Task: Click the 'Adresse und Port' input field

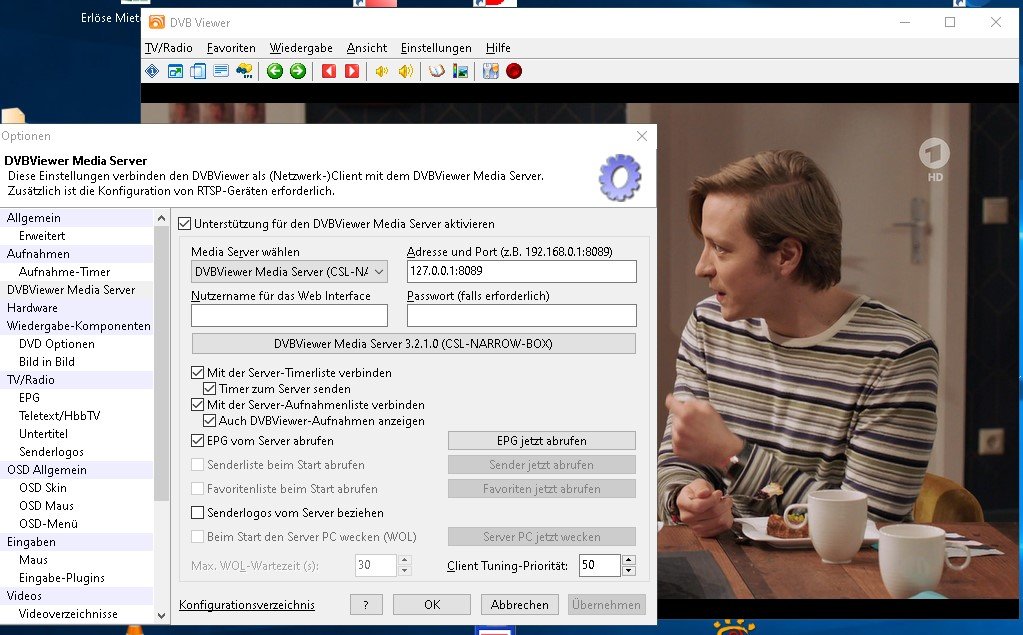Action: (521, 272)
